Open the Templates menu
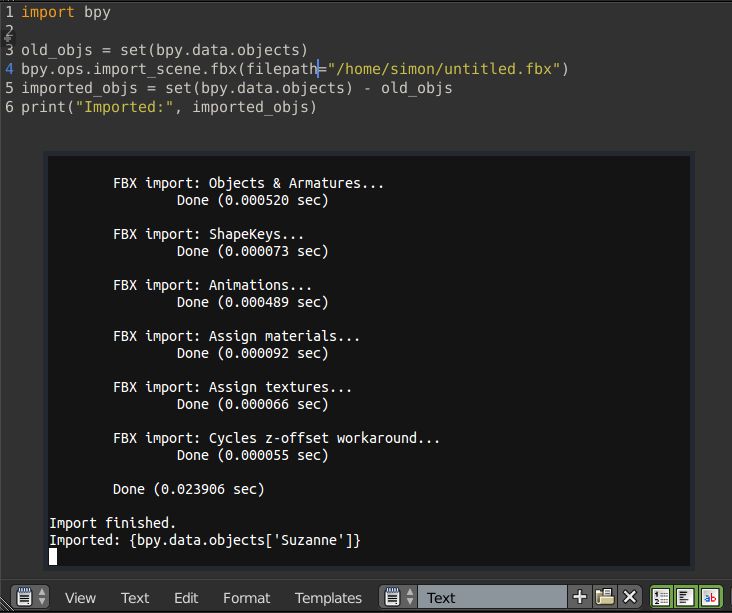The width and height of the screenshot is (732, 613). coord(328,598)
